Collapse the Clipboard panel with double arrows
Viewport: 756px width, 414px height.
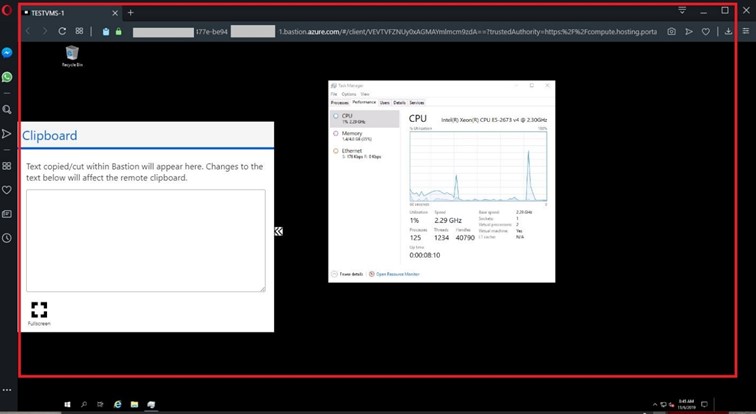[279, 231]
